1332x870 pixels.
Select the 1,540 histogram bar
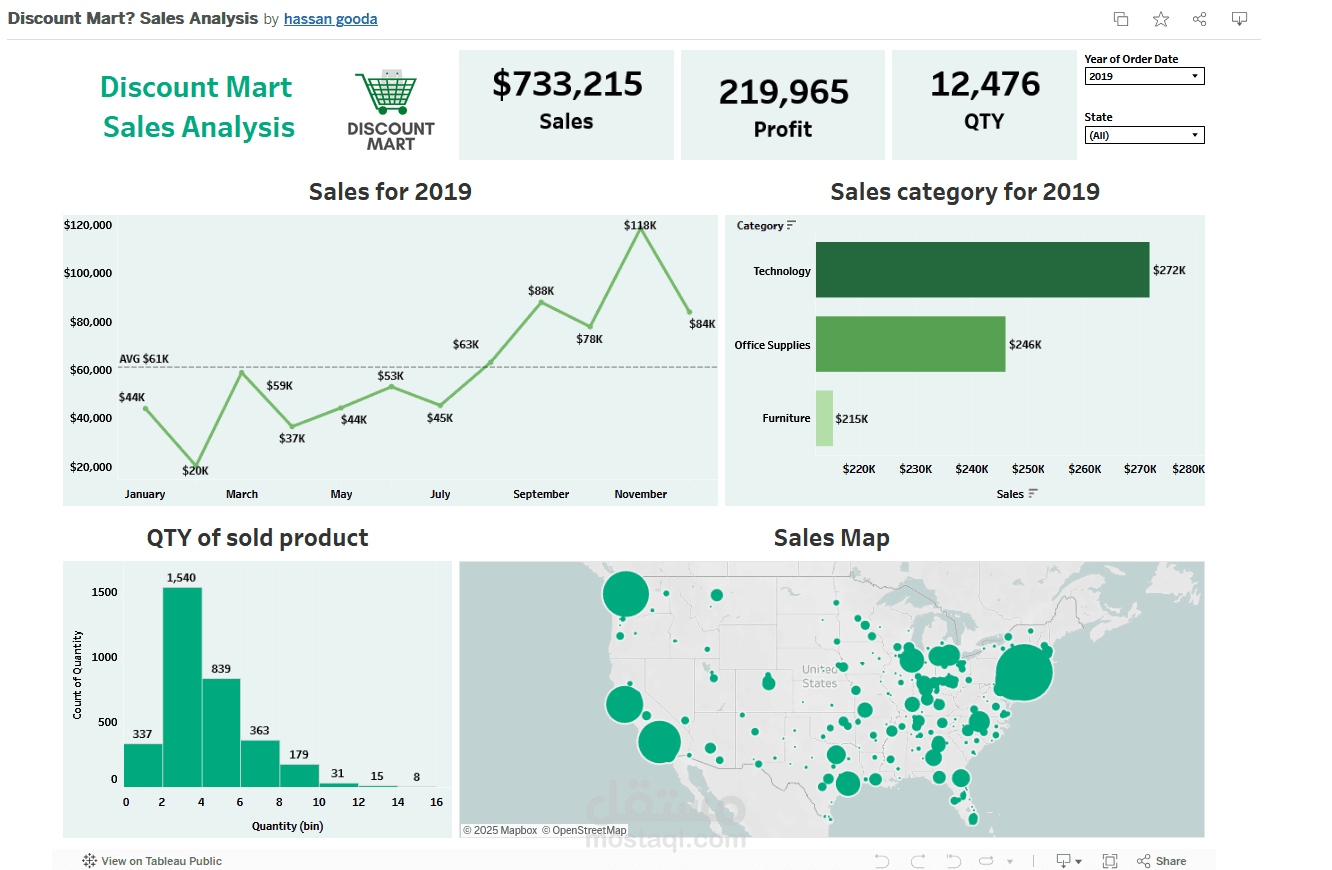[x=182, y=687]
